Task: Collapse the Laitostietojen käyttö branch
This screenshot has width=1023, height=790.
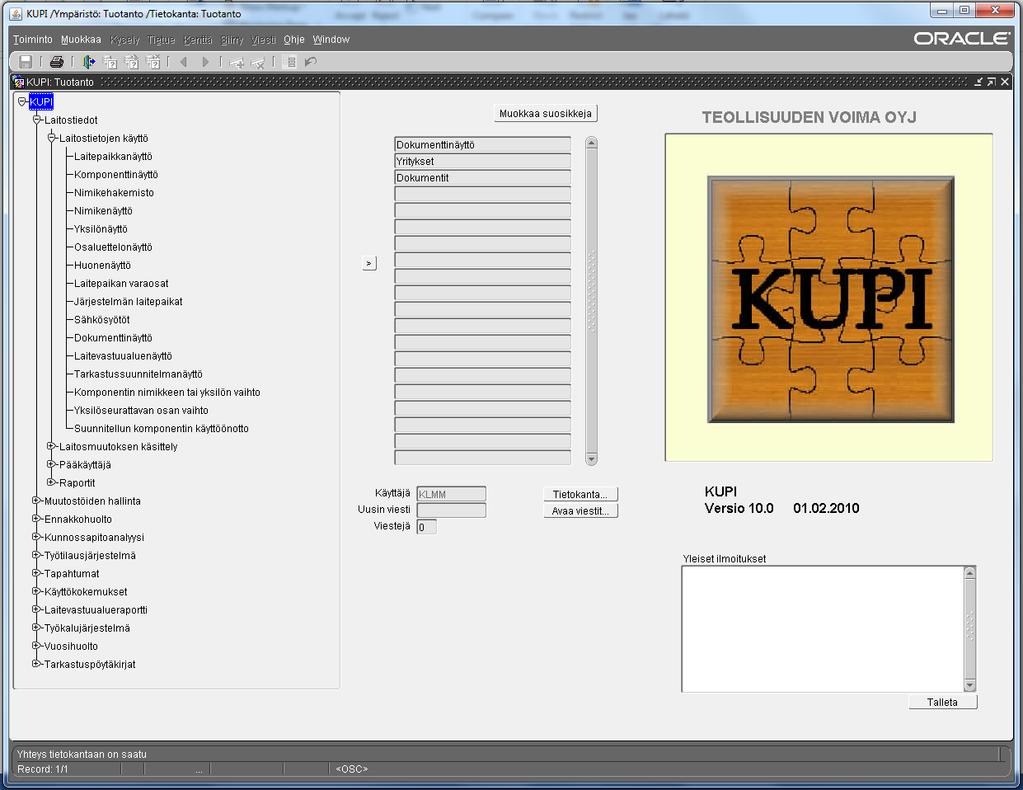Action: (x=52, y=138)
